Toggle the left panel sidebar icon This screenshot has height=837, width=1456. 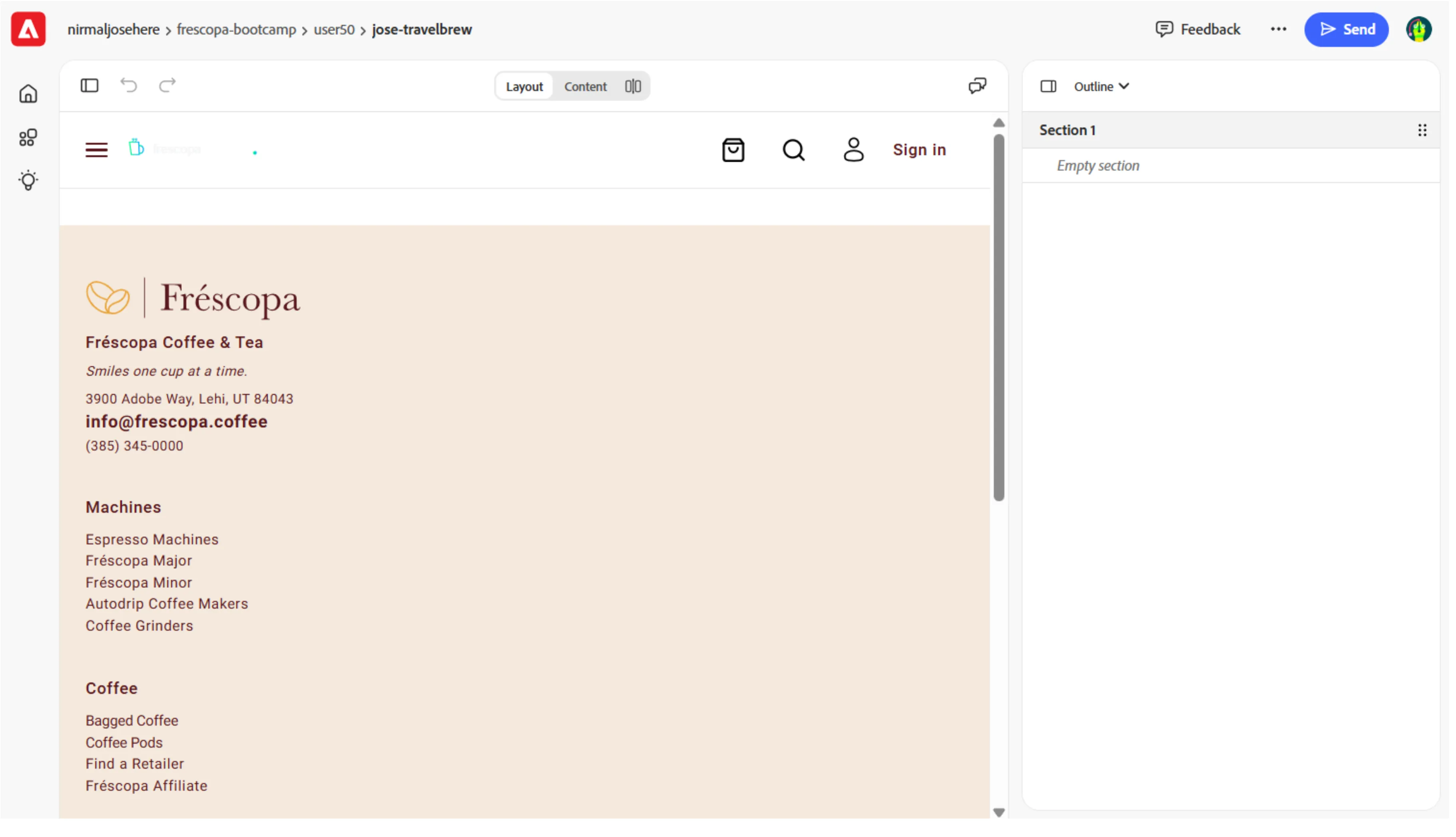click(x=89, y=85)
